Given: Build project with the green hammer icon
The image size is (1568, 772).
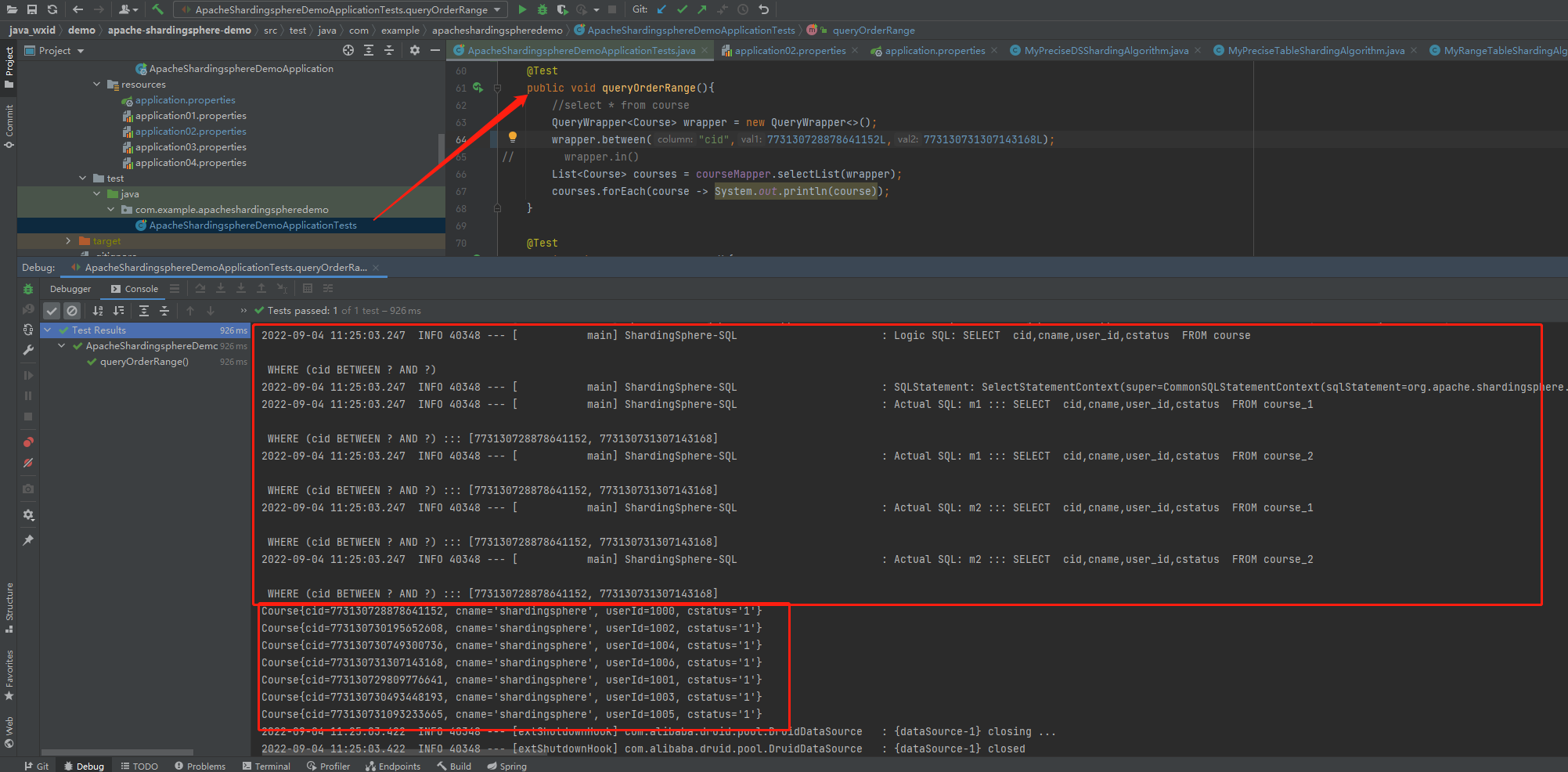Looking at the screenshot, I should click(158, 9).
